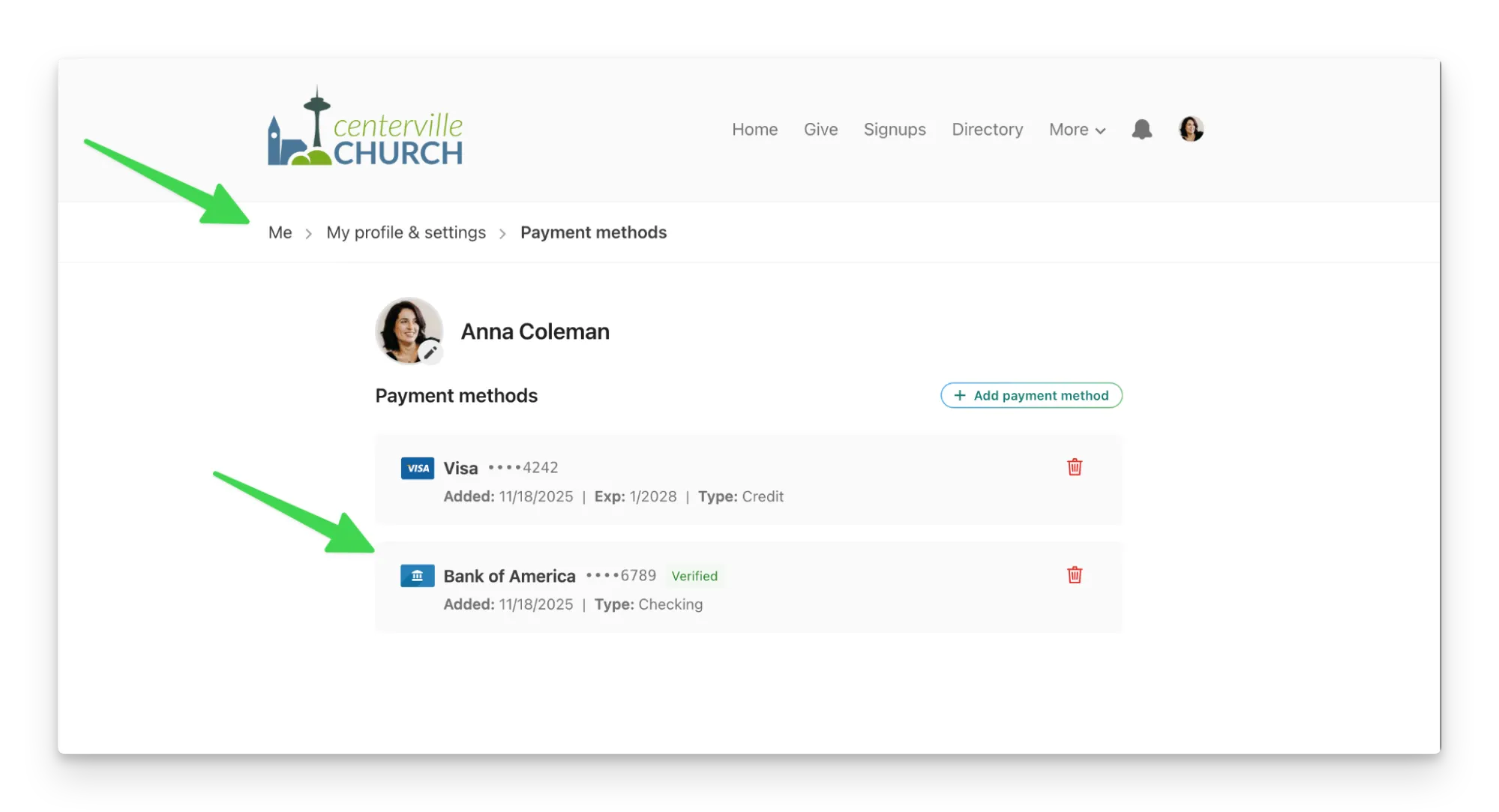Navigate to Home
Image resolution: width=1499 pixels, height=812 pixels.
pos(754,129)
